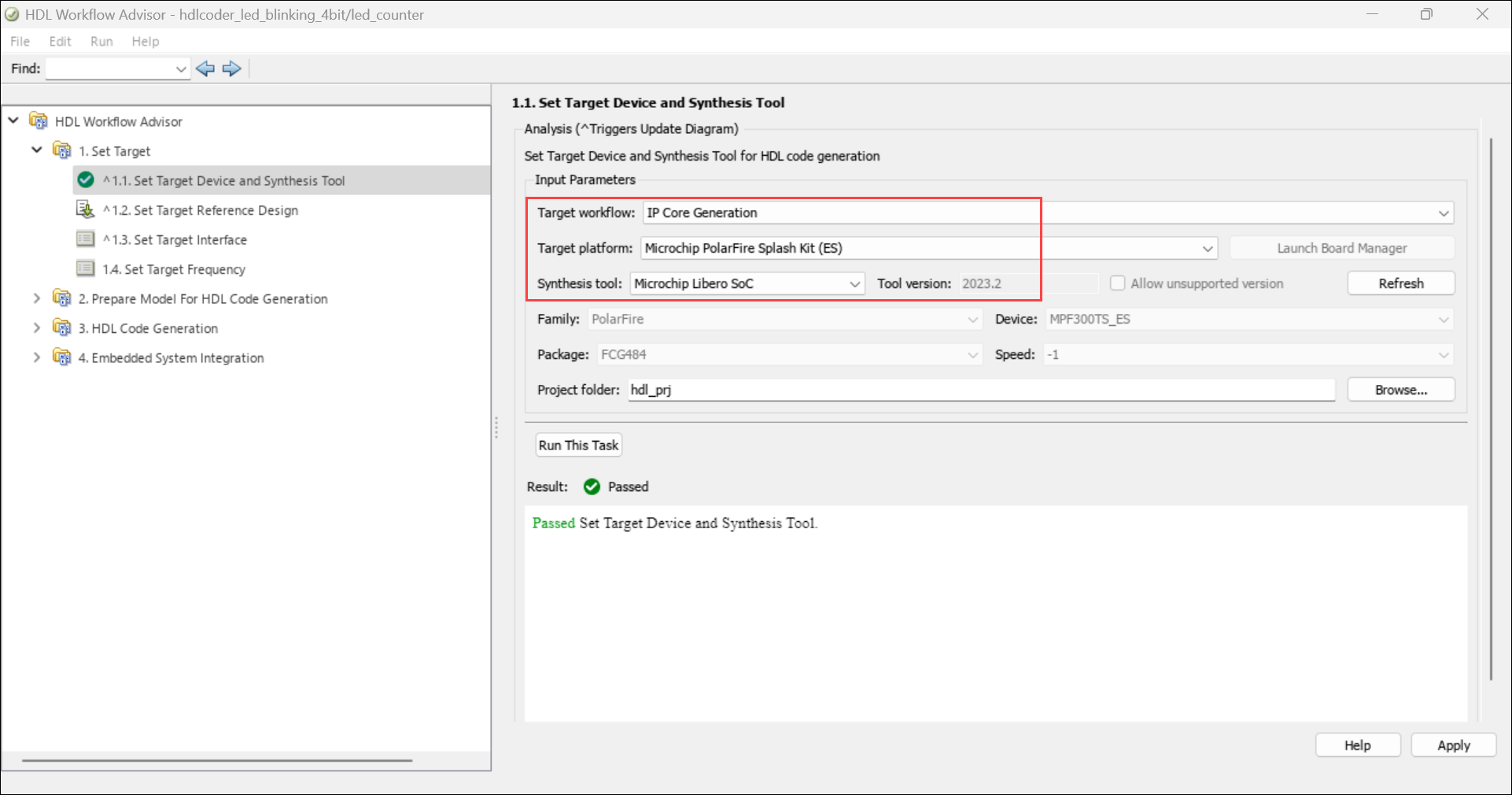Click the Project folder text field
Image resolution: width=1512 pixels, height=795 pixels.
tap(980, 390)
